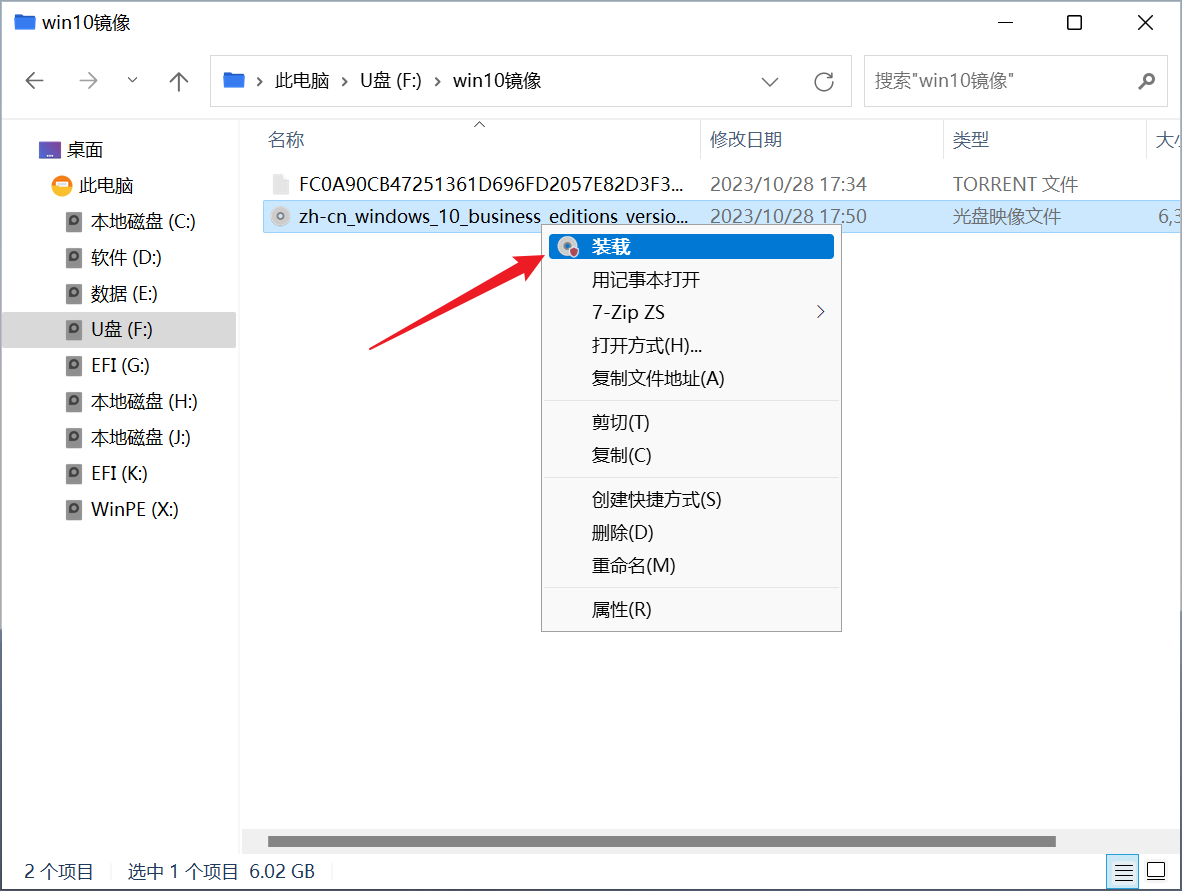
Task: Open the 7-Zip ZS submenu
Action: [x=691, y=312]
